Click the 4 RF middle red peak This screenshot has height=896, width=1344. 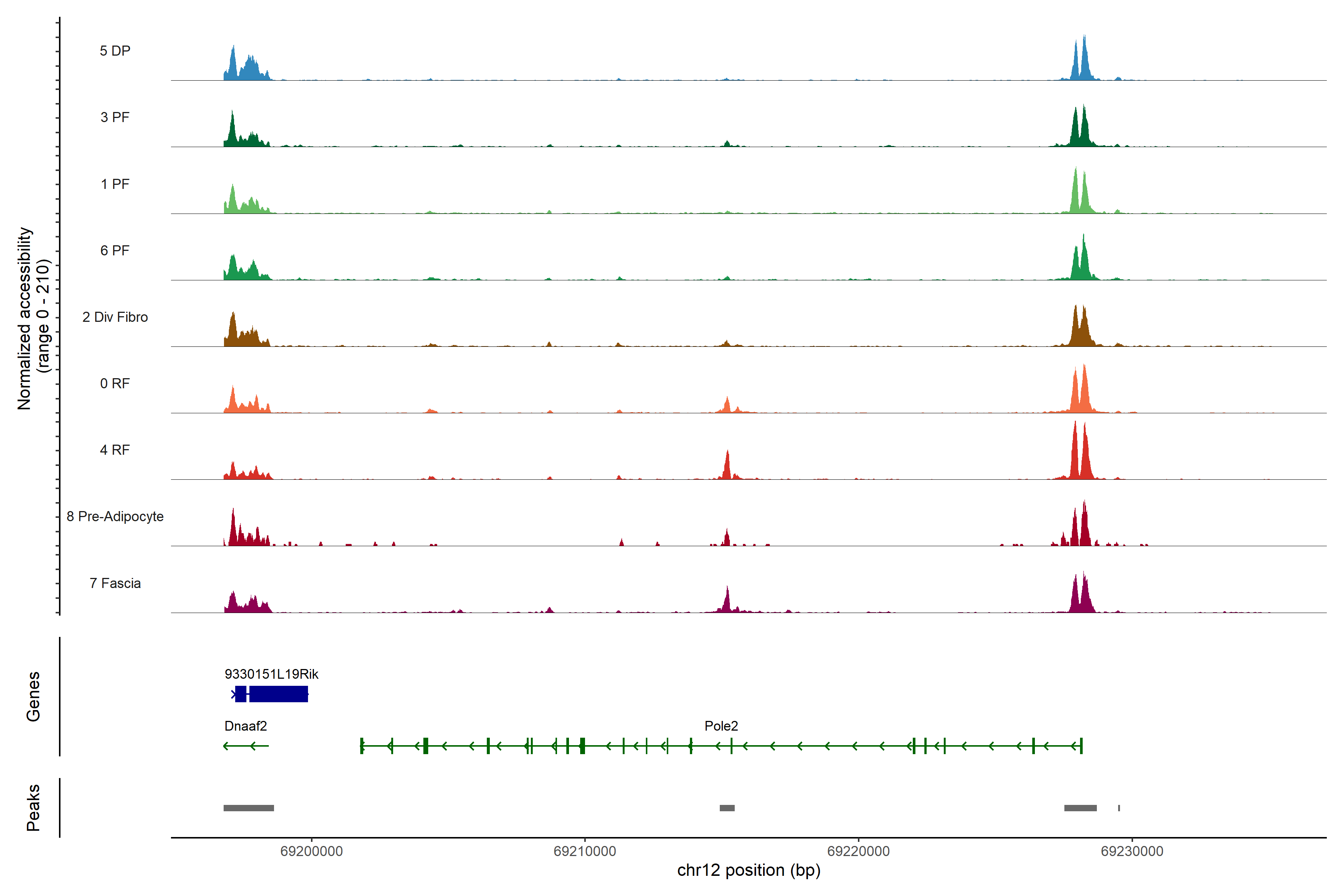click(727, 467)
